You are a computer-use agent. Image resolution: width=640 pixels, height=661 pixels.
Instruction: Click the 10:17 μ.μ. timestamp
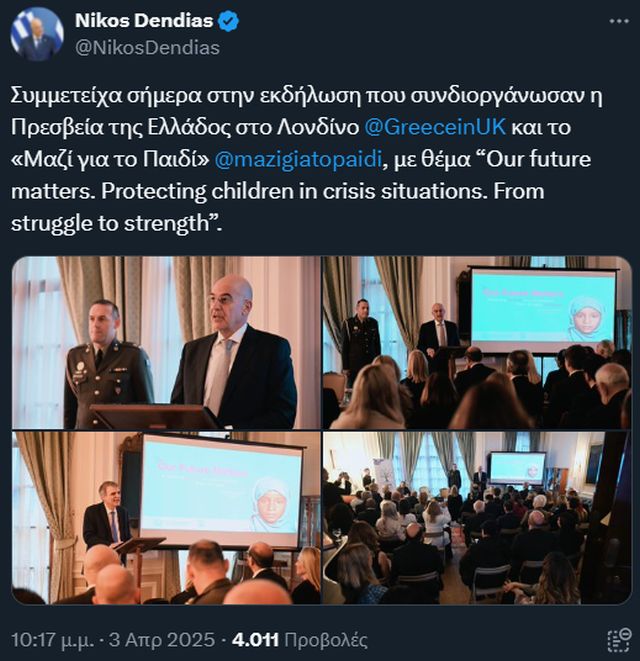point(52,640)
